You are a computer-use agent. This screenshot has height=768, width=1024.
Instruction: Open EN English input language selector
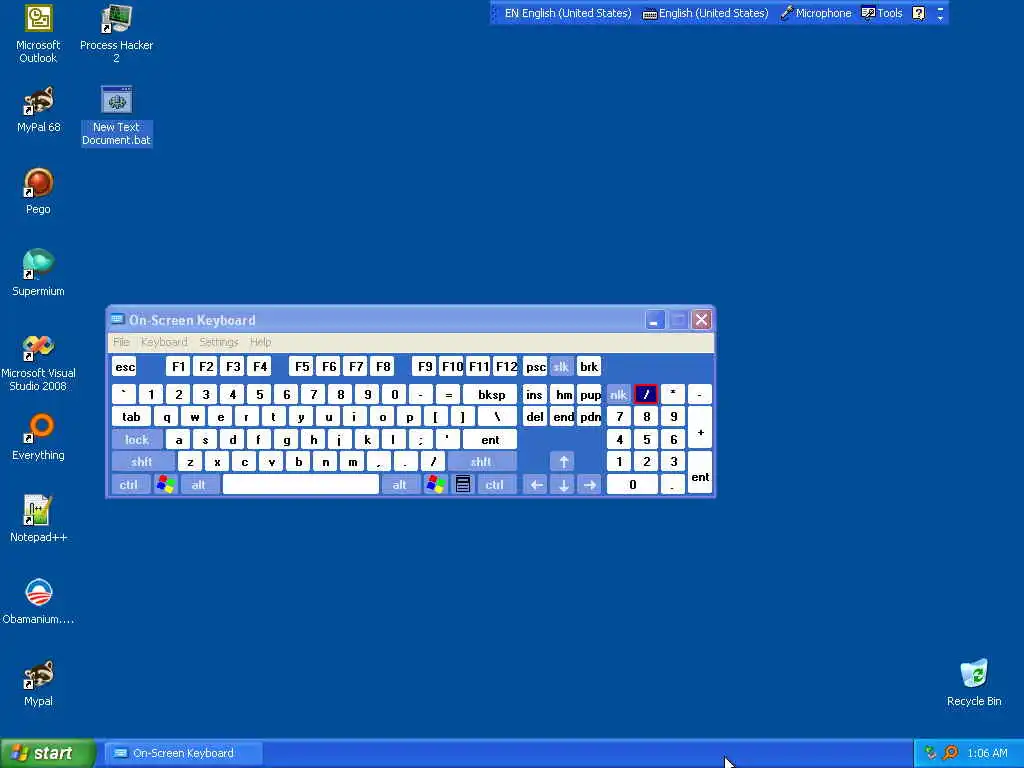coord(568,13)
